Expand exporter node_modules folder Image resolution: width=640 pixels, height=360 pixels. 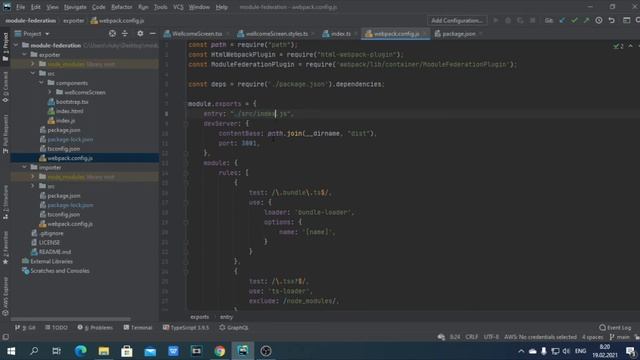[33, 64]
